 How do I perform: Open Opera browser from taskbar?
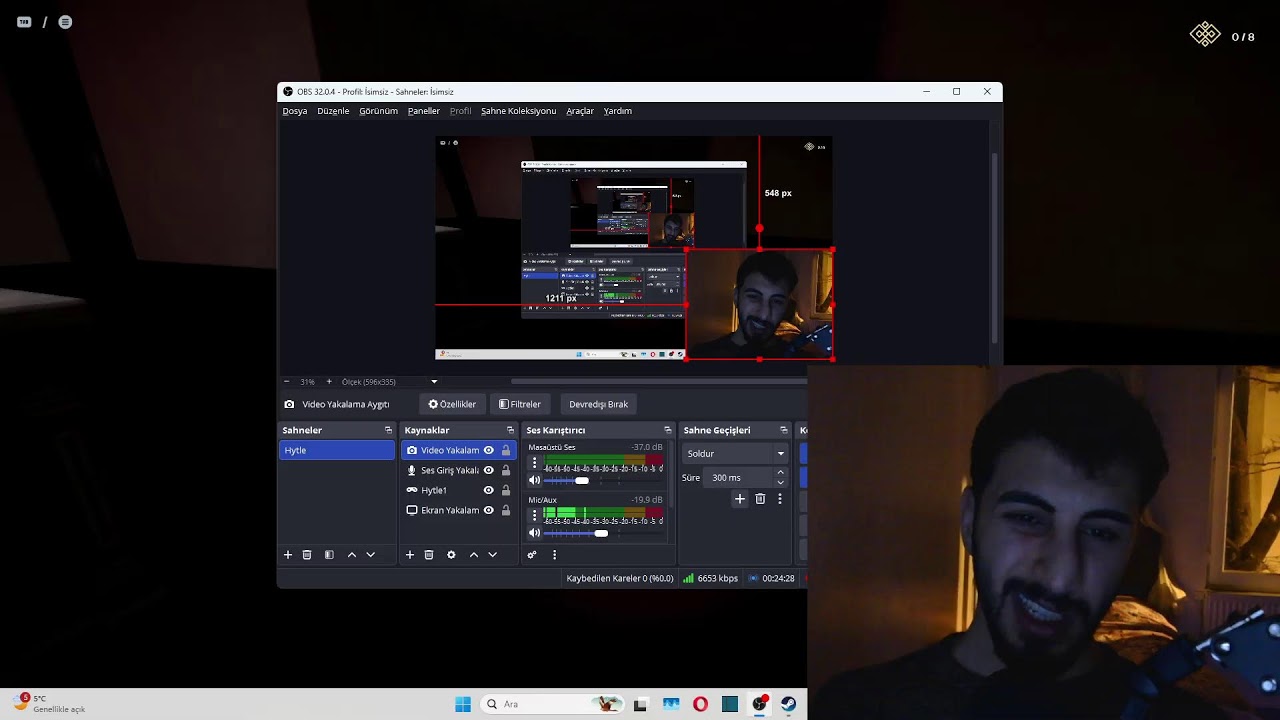(x=700, y=704)
